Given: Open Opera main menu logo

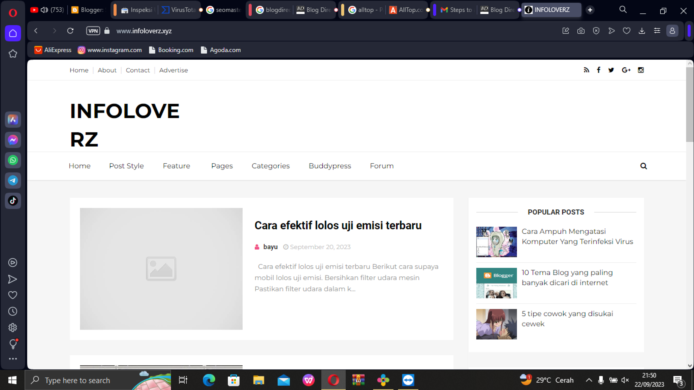Looking at the screenshot, I should 13,12.
